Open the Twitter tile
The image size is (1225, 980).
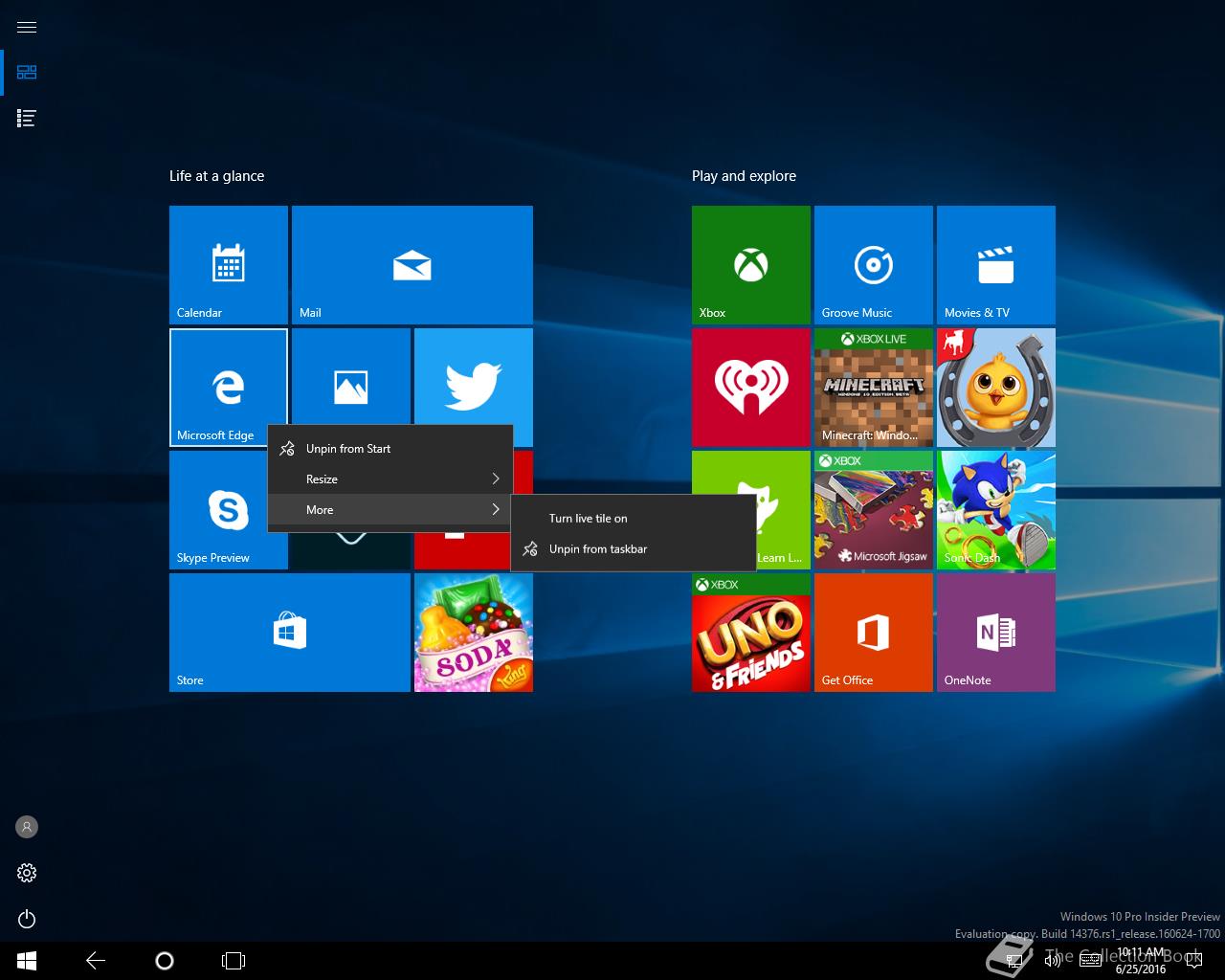tap(474, 377)
